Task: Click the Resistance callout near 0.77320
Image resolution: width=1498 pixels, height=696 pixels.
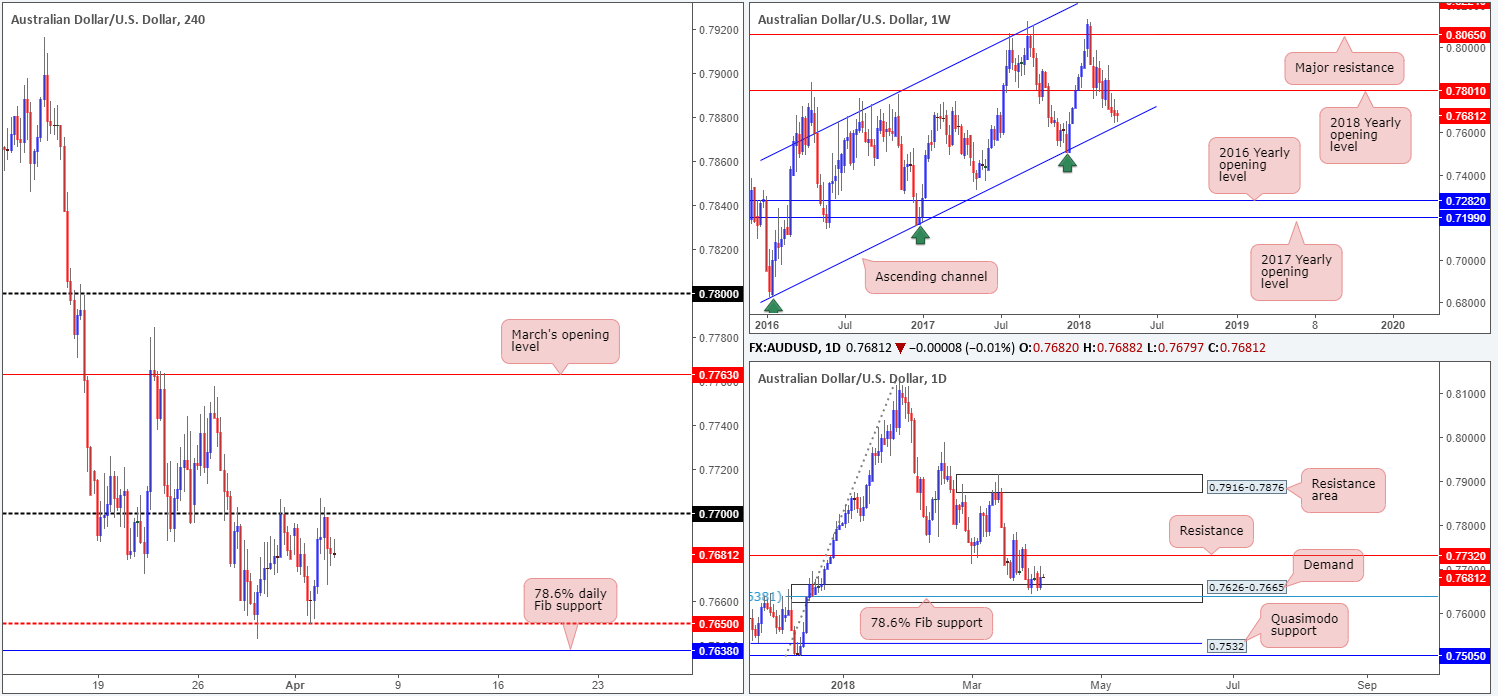Action: pyautogui.click(x=1210, y=533)
